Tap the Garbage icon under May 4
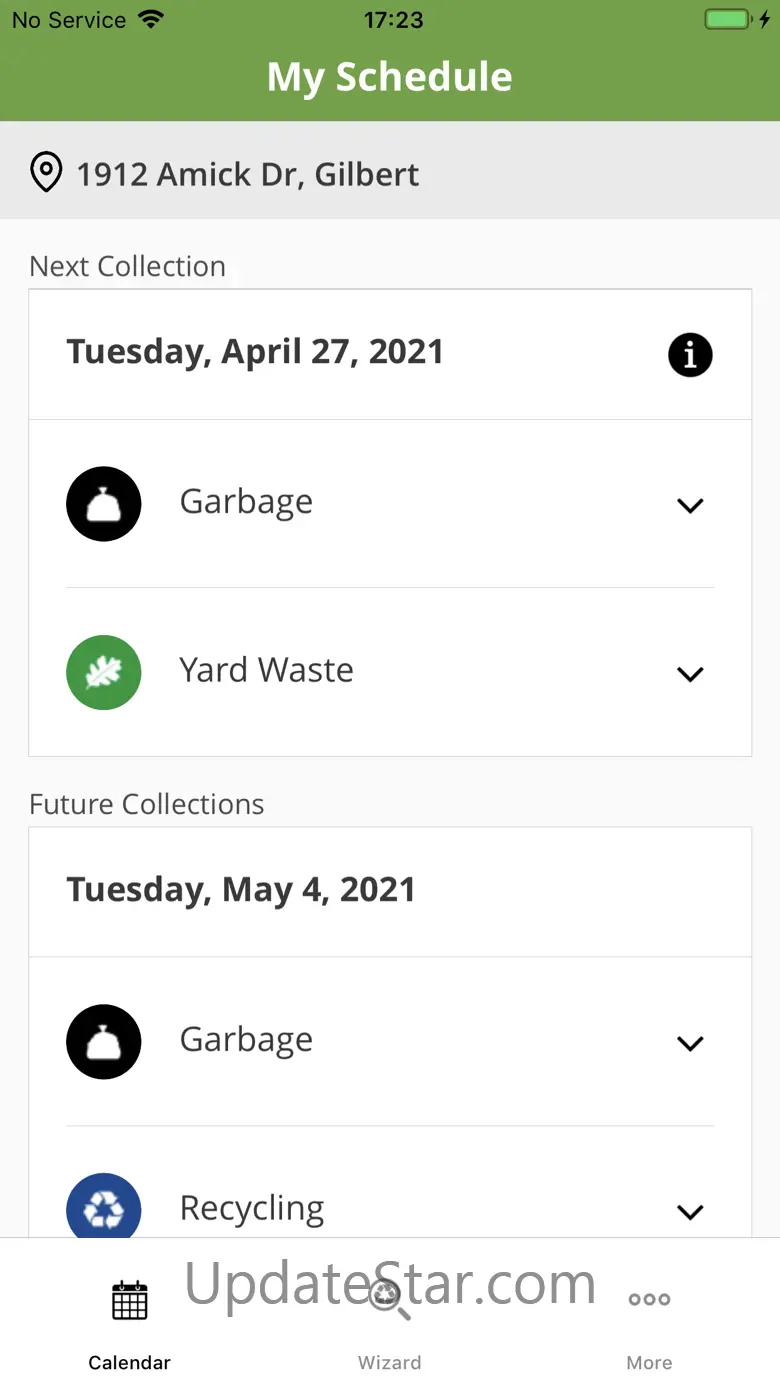The height and width of the screenshot is (1387, 780). pos(104,1042)
